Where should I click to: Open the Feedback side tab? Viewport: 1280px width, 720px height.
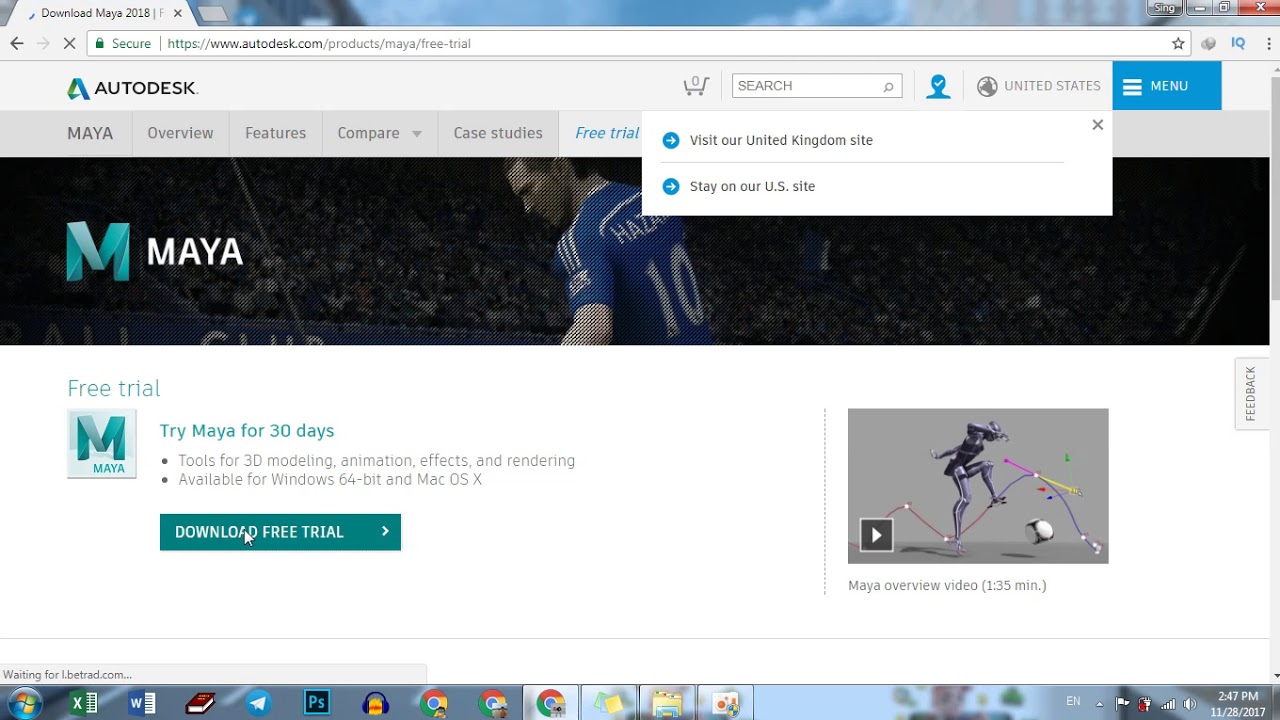pos(1251,393)
